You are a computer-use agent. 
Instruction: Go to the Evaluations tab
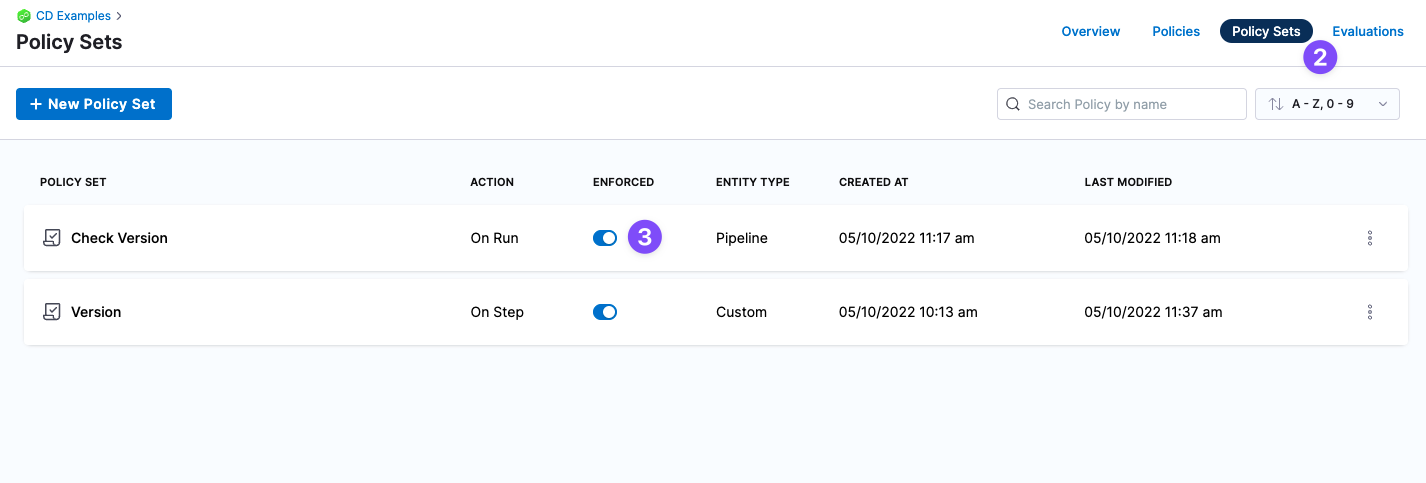pyautogui.click(x=1368, y=31)
